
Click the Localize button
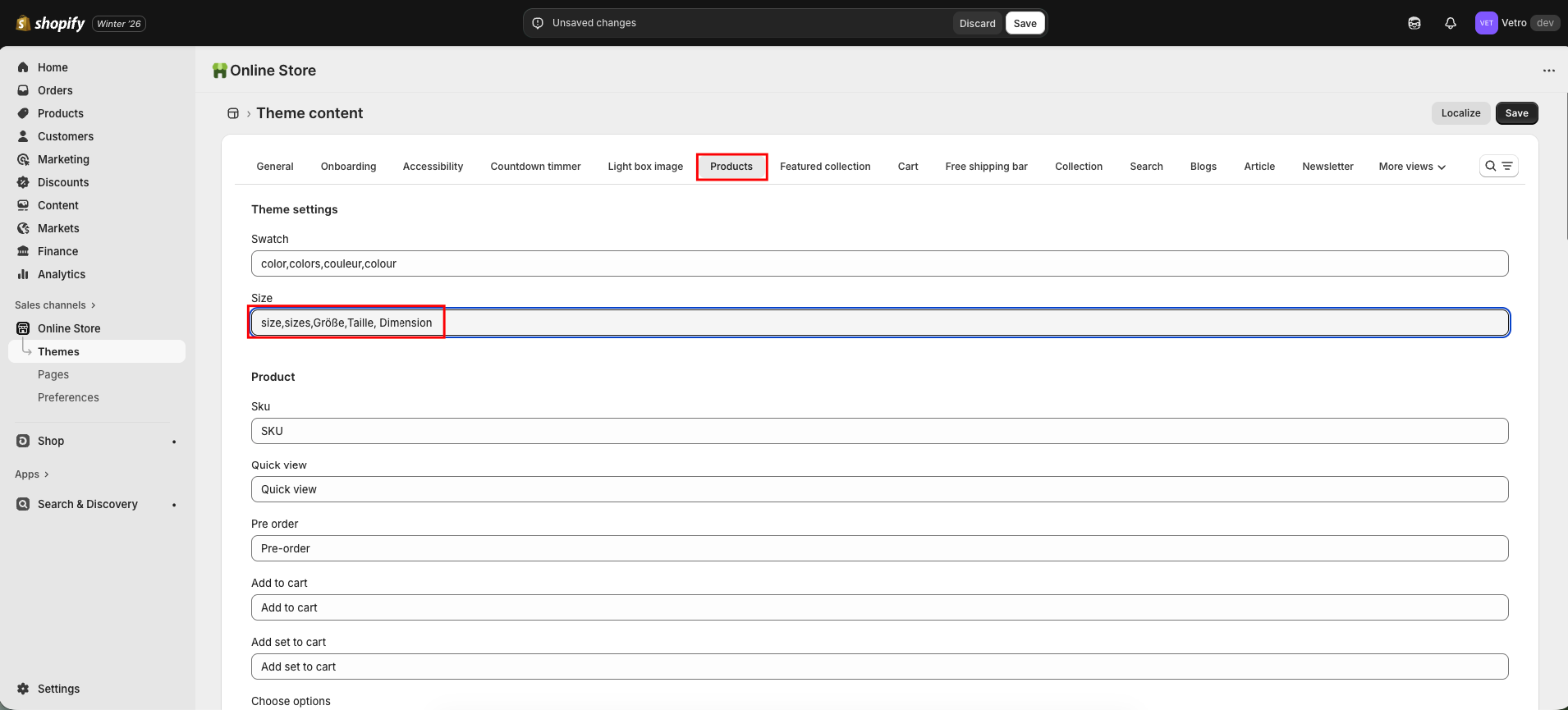pos(1460,113)
